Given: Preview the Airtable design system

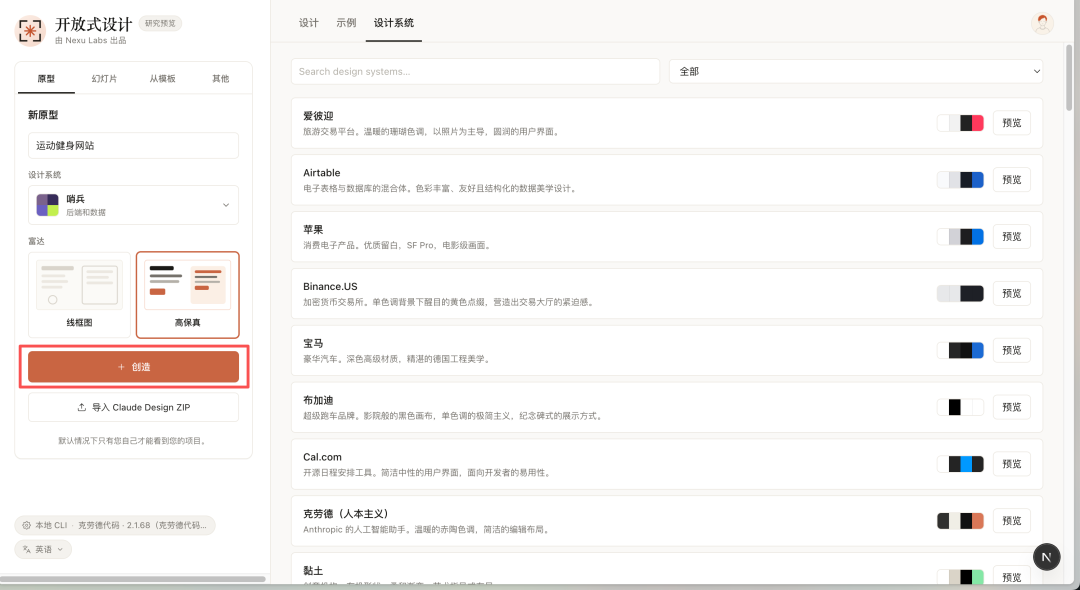Looking at the screenshot, I should [x=1012, y=180].
